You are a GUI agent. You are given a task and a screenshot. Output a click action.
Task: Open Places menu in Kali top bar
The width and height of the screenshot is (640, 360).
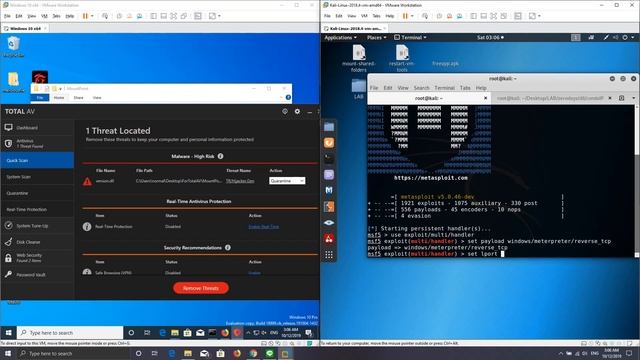click(376, 38)
